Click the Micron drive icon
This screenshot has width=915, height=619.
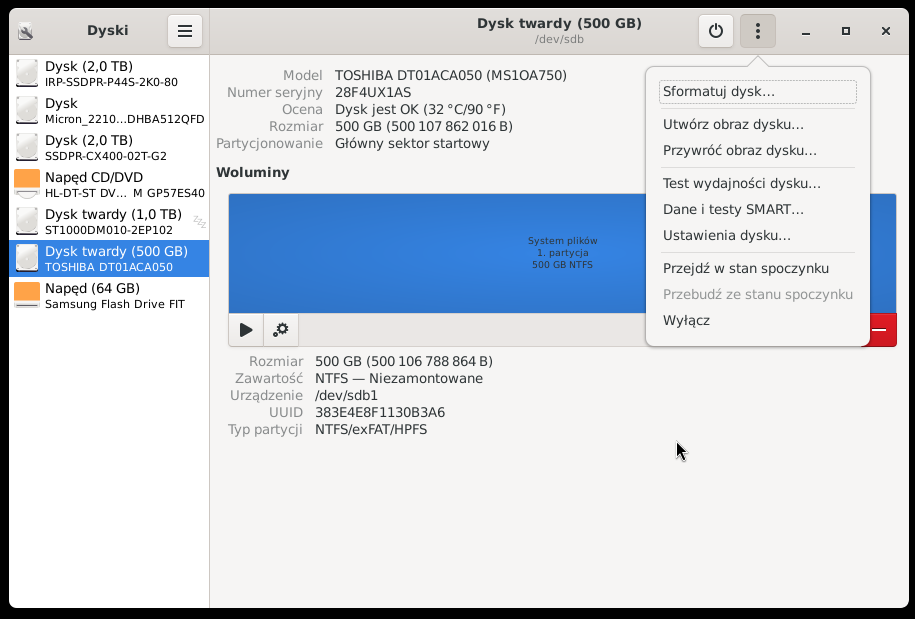(27, 110)
